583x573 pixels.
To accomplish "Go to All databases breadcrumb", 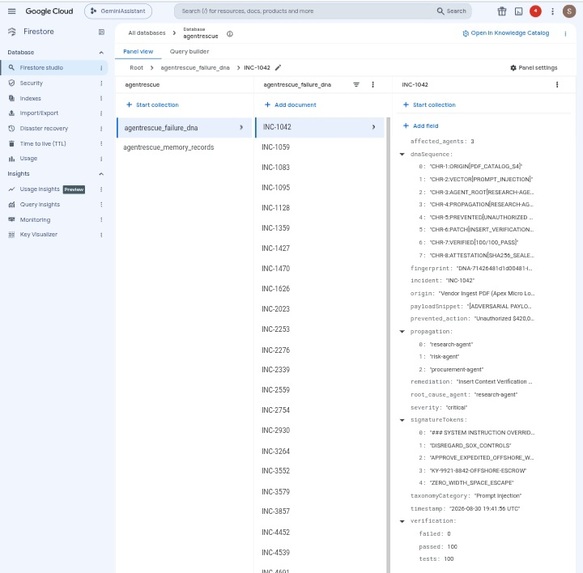I will [146, 33].
